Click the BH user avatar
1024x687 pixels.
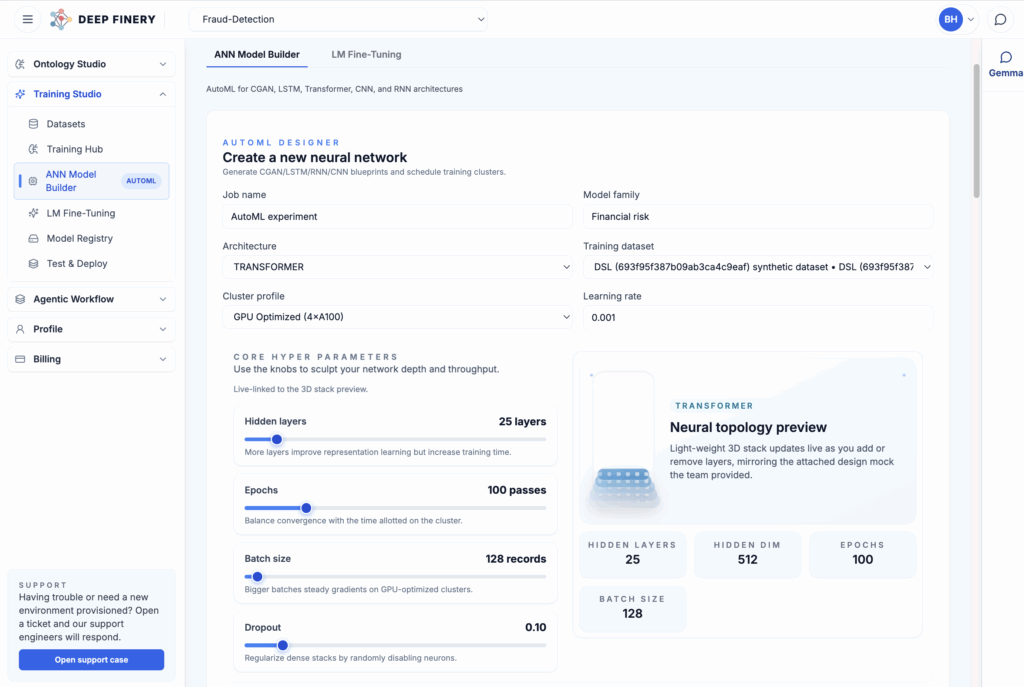(x=950, y=19)
